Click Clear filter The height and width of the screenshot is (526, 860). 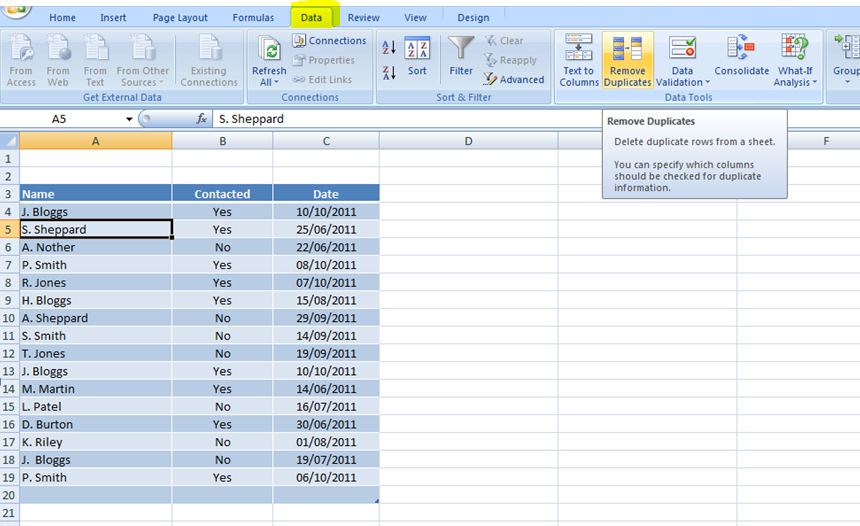tap(504, 41)
